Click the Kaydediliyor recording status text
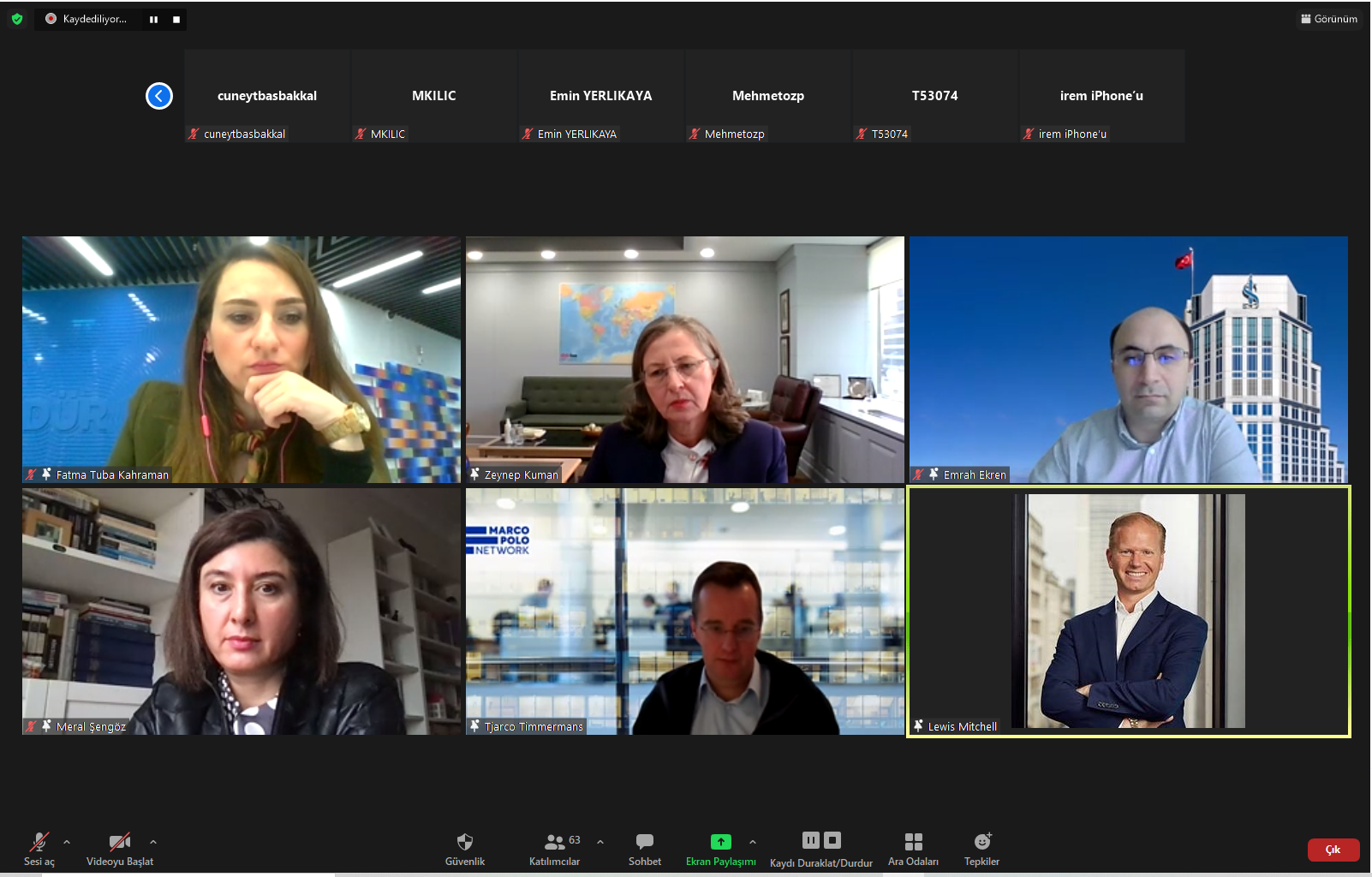Viewport: 1372px width, 877px height. tap(94, 19)
